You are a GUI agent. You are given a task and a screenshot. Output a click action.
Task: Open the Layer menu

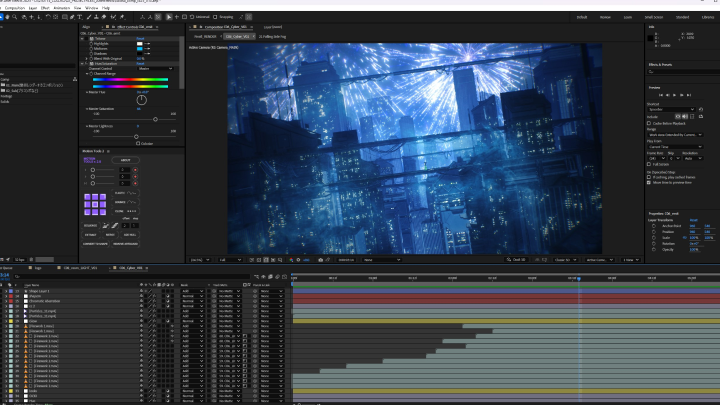[33, 8]
